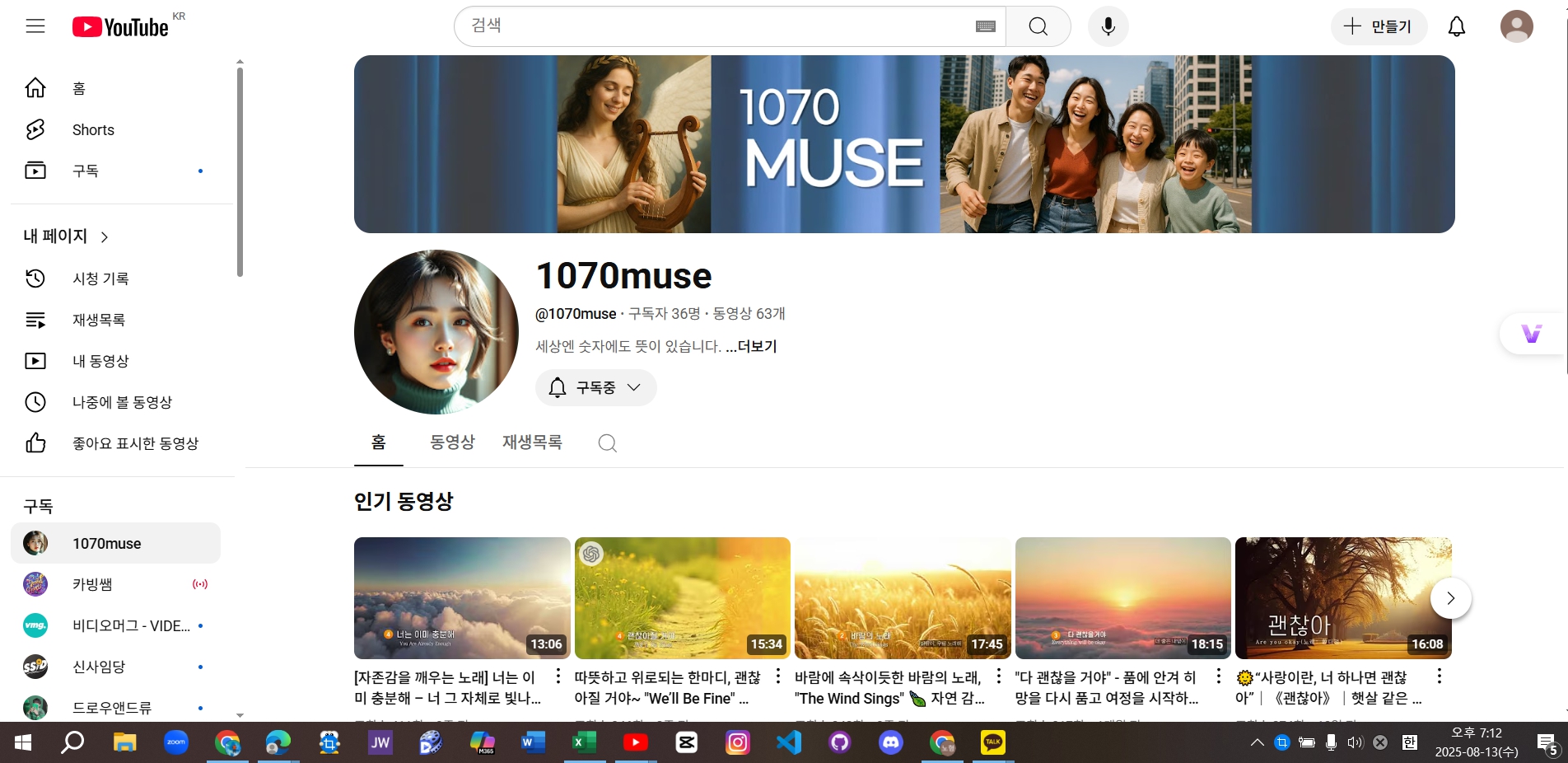Click the 만들기 create button
Screen dimensions: 1568x763
1379,26
